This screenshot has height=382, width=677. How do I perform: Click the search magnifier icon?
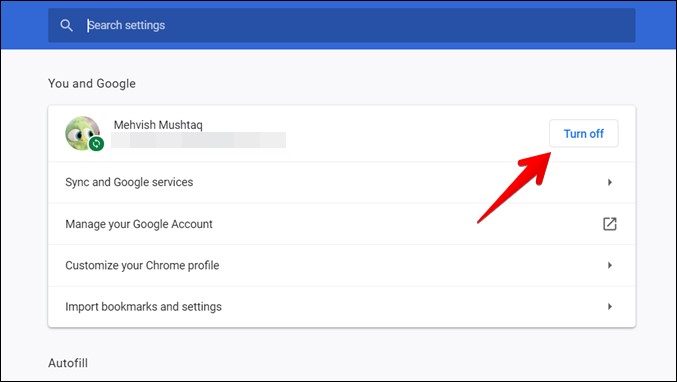[x=66, y=25]
